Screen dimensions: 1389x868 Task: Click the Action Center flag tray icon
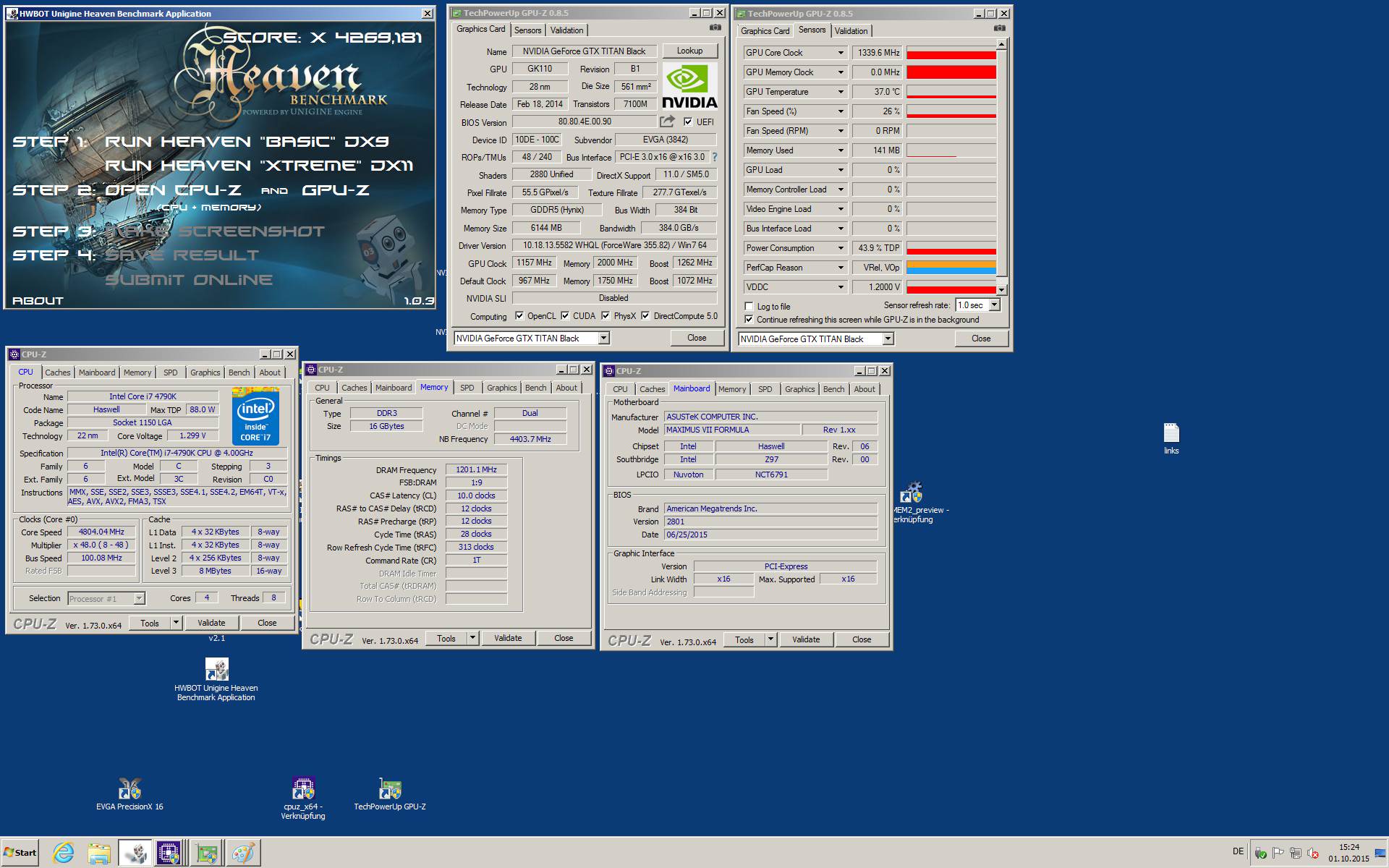tap(1278, 853)
